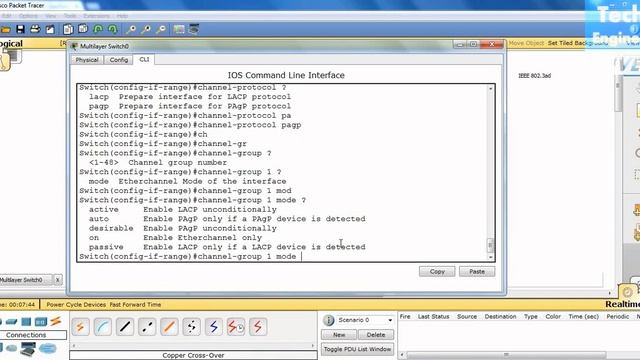Click Power Cycle Devices
The image size is (640, 360).
coord(76,304)
